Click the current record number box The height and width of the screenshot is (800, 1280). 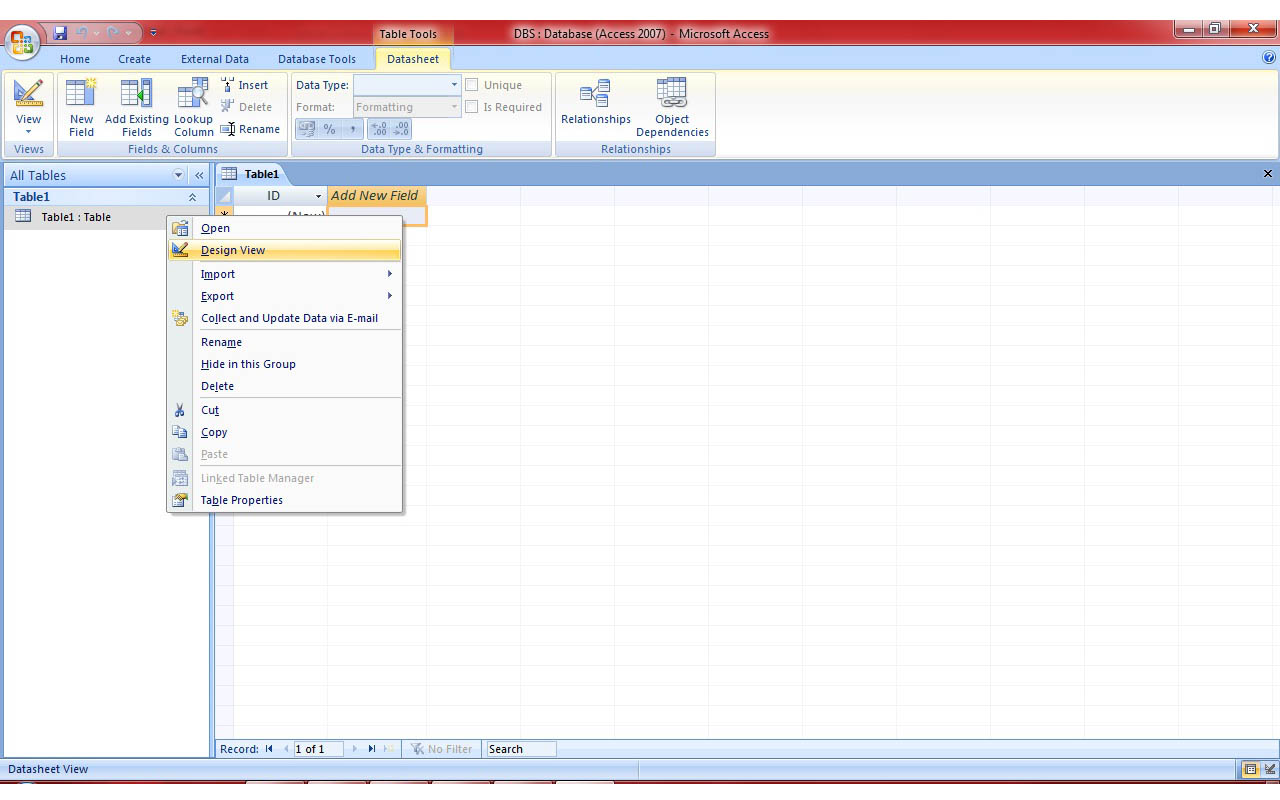point(318,749)
